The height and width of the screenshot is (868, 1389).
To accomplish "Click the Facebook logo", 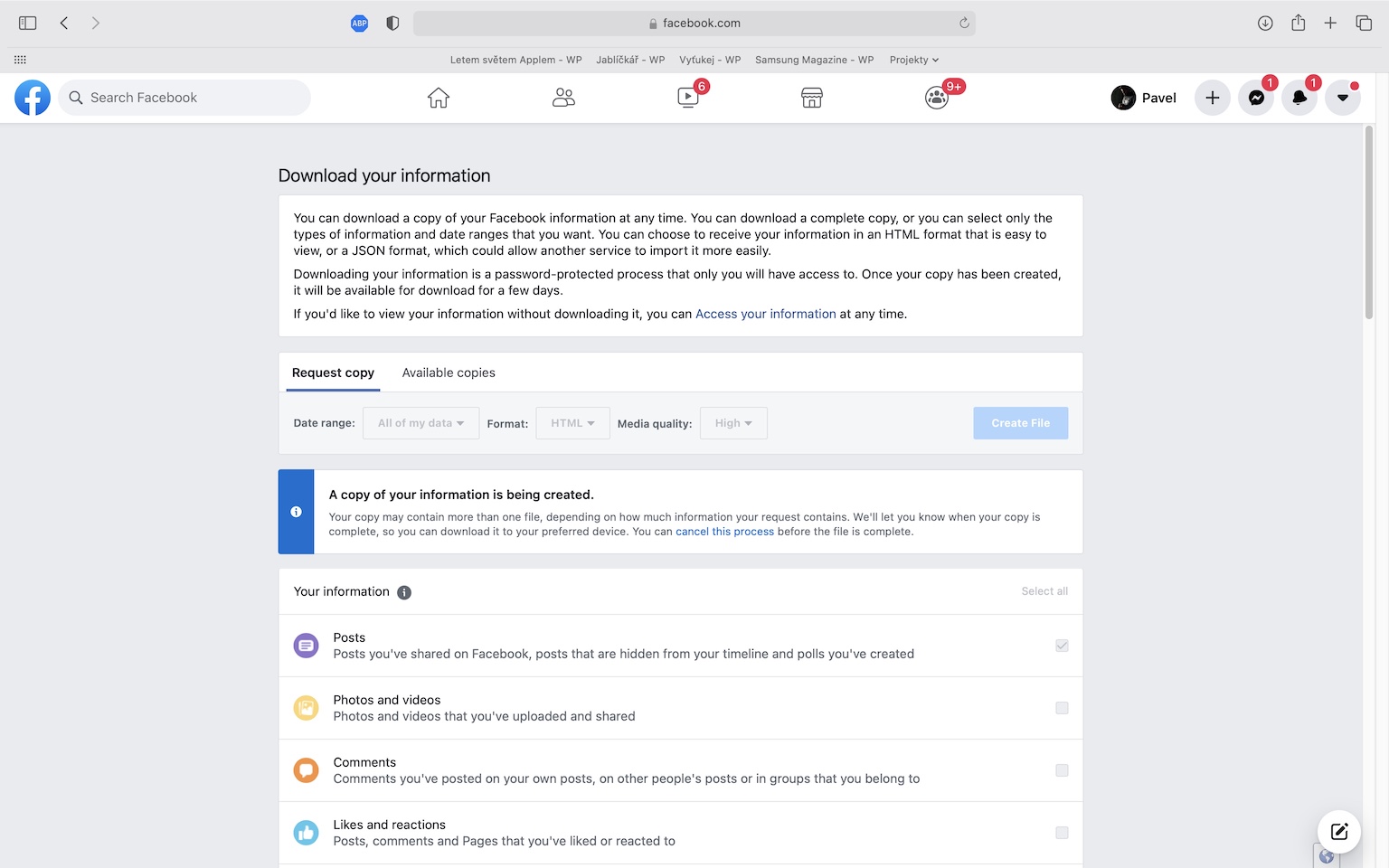I will tap(33, 98).
